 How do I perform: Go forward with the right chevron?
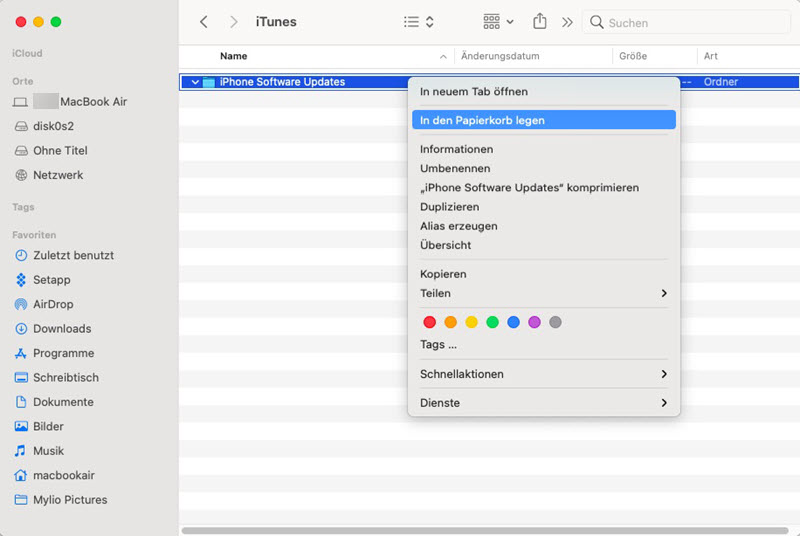[x=234, y=22]
